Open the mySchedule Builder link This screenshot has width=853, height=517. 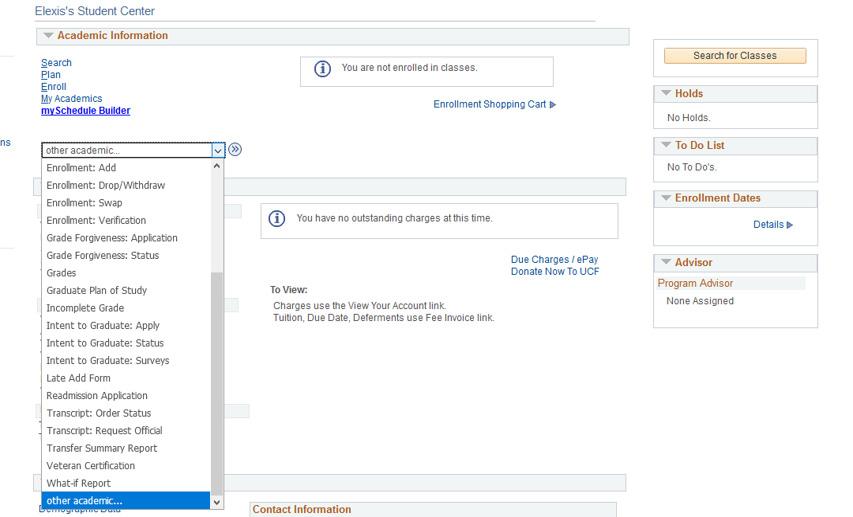[x=85, y=110]
